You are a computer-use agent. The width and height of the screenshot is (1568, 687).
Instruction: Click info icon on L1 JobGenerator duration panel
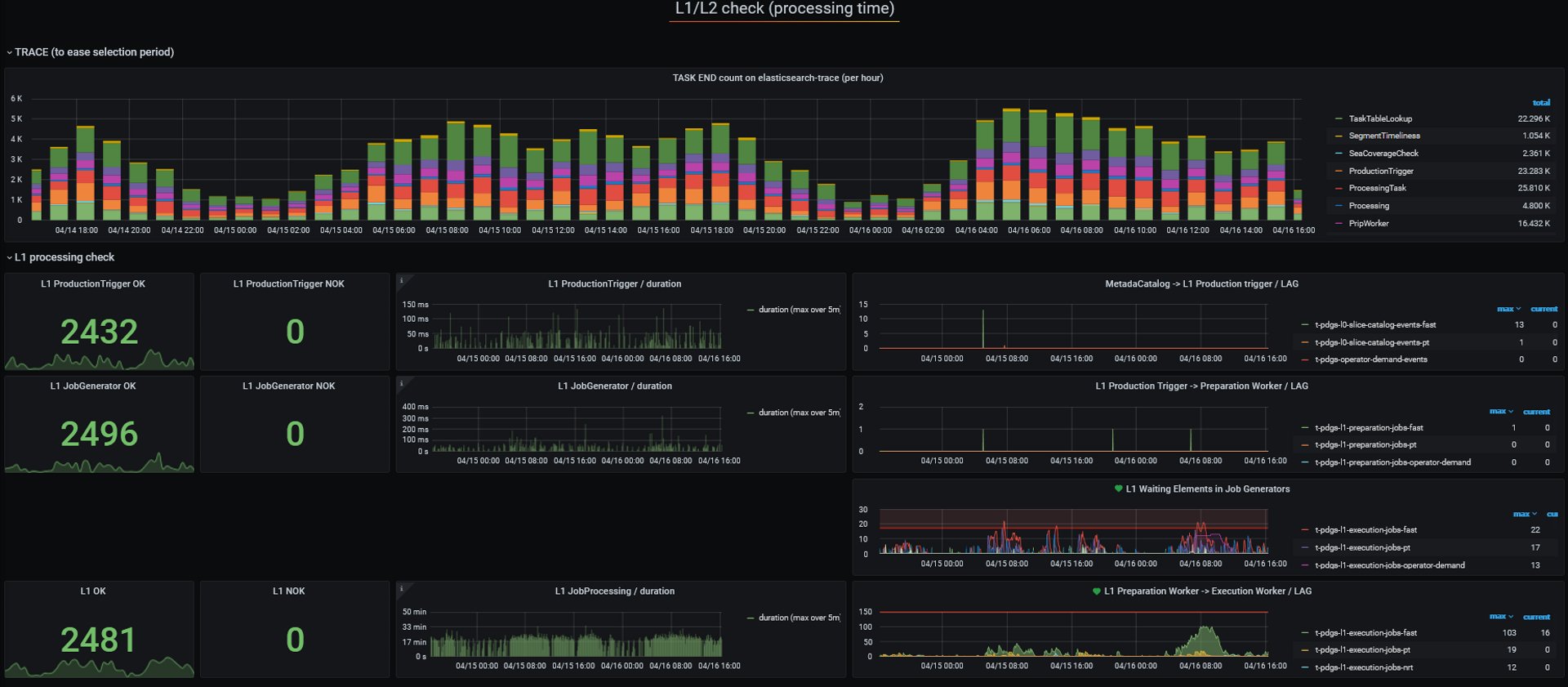[x=401, y=383]
